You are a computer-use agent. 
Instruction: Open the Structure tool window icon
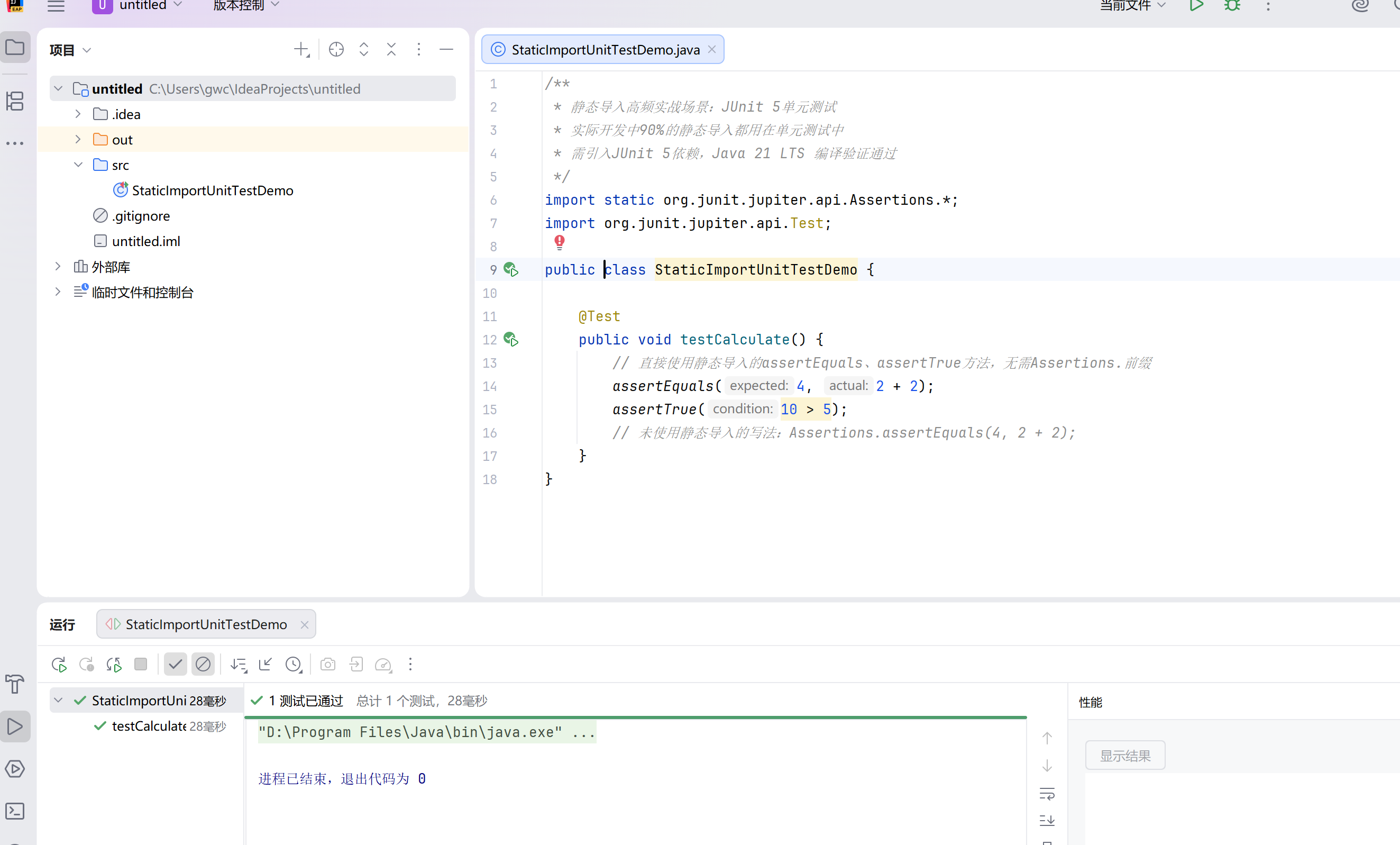[15, 101]
